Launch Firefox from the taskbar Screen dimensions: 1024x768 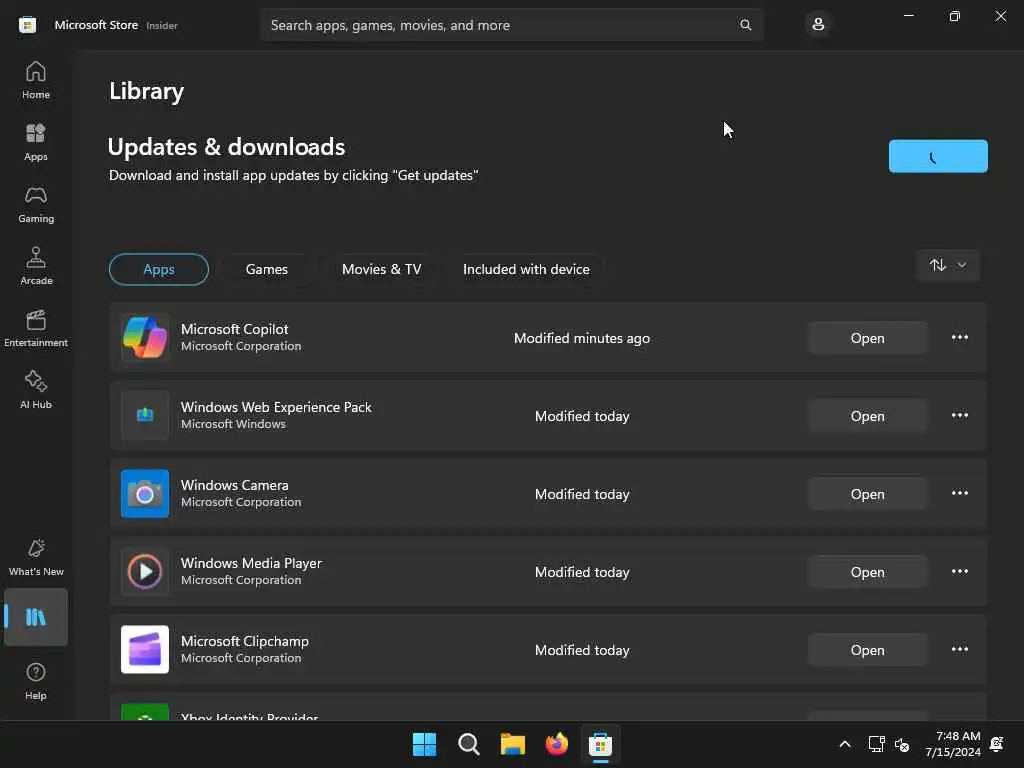point(556,744)
